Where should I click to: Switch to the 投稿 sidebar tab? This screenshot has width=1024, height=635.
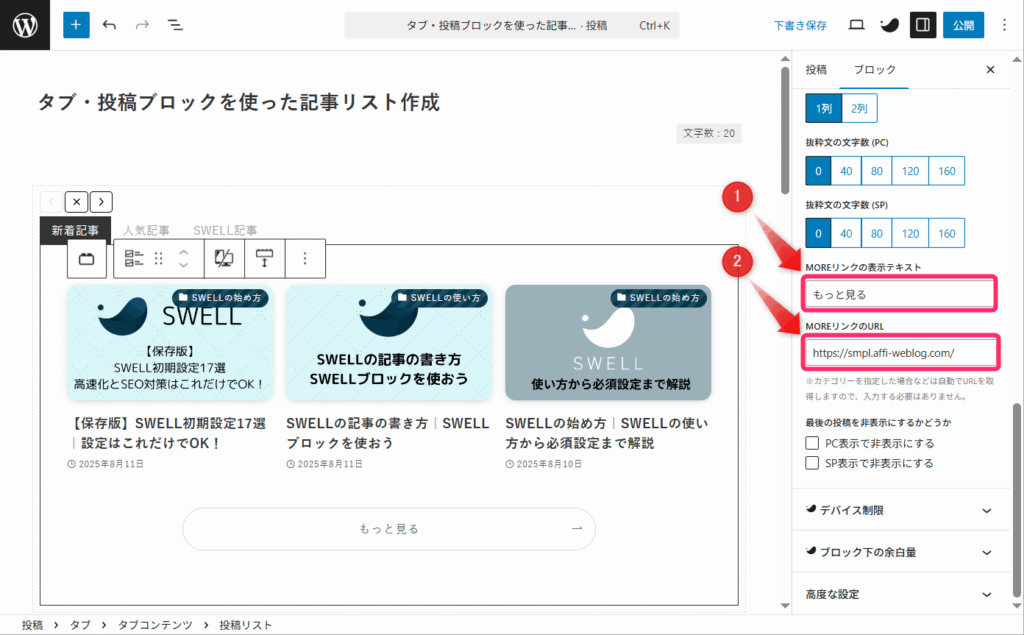(x=816, y=69)
